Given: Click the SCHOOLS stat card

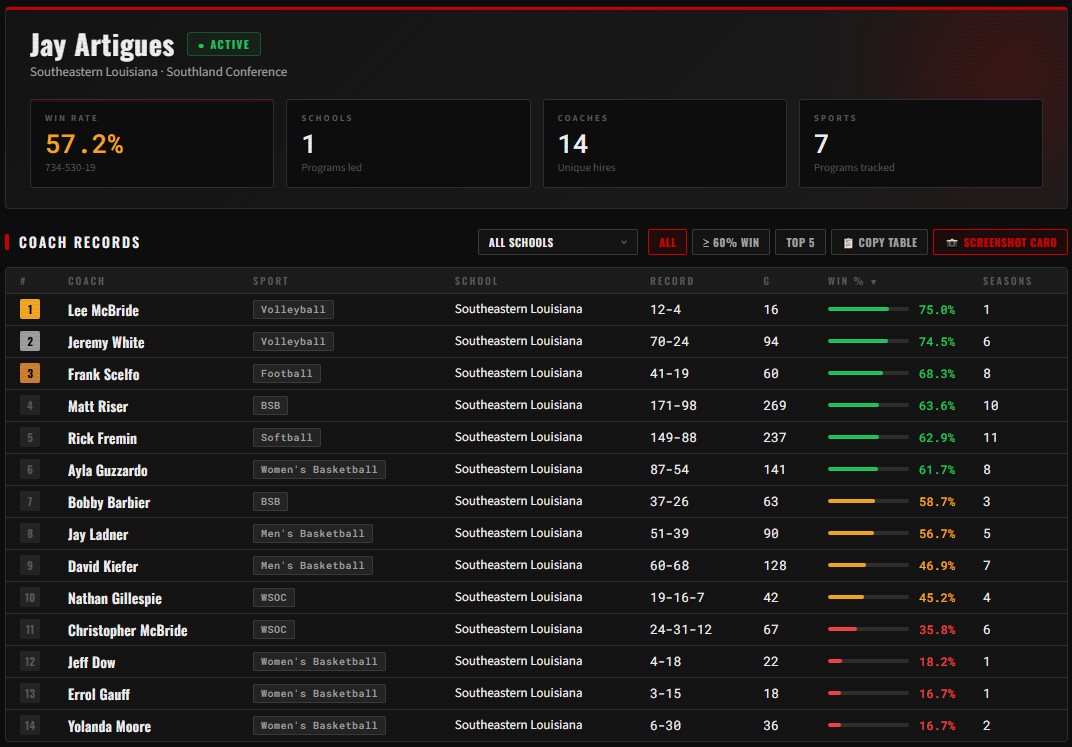Looking at the screenshot, I should click(x=408, y=144).
